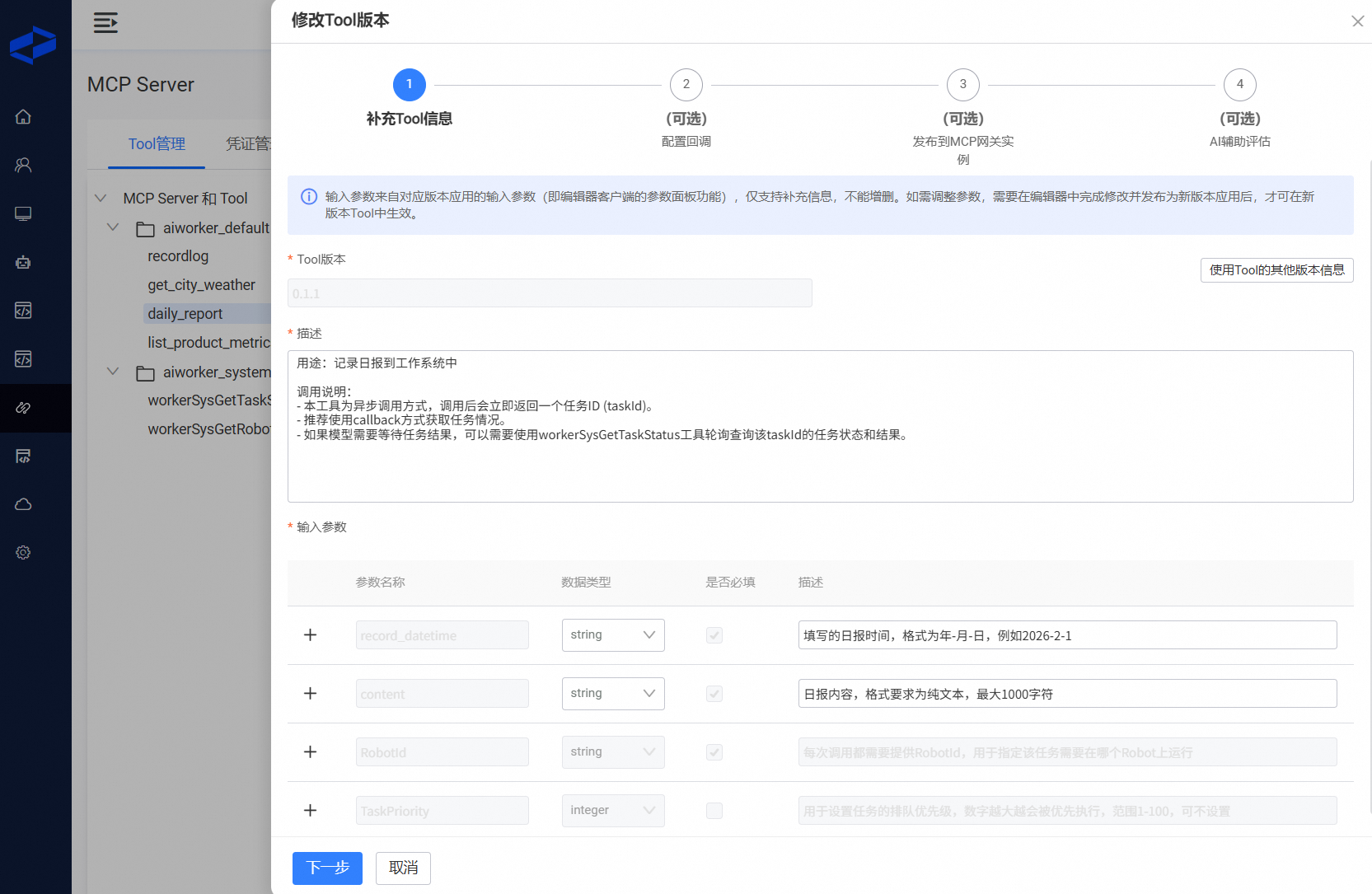Open data type dropdown for RobotId
Viewport: 1372px width, 894px height.
click(x=613, y=752)
